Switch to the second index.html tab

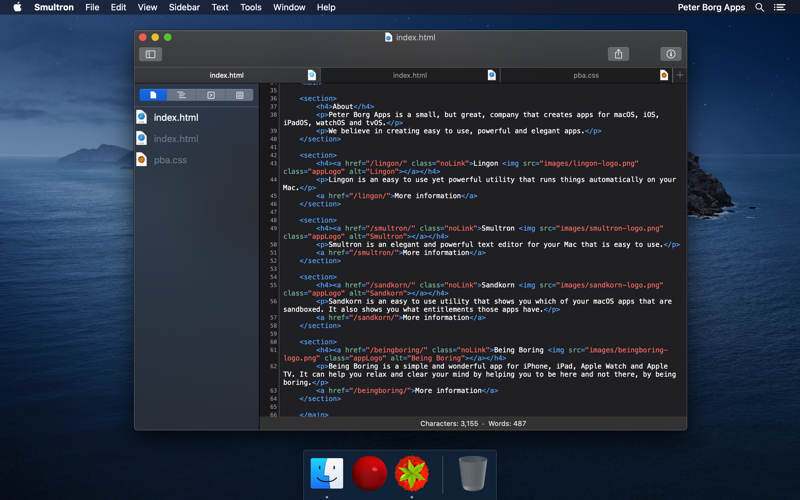click(x=410, y=75)
